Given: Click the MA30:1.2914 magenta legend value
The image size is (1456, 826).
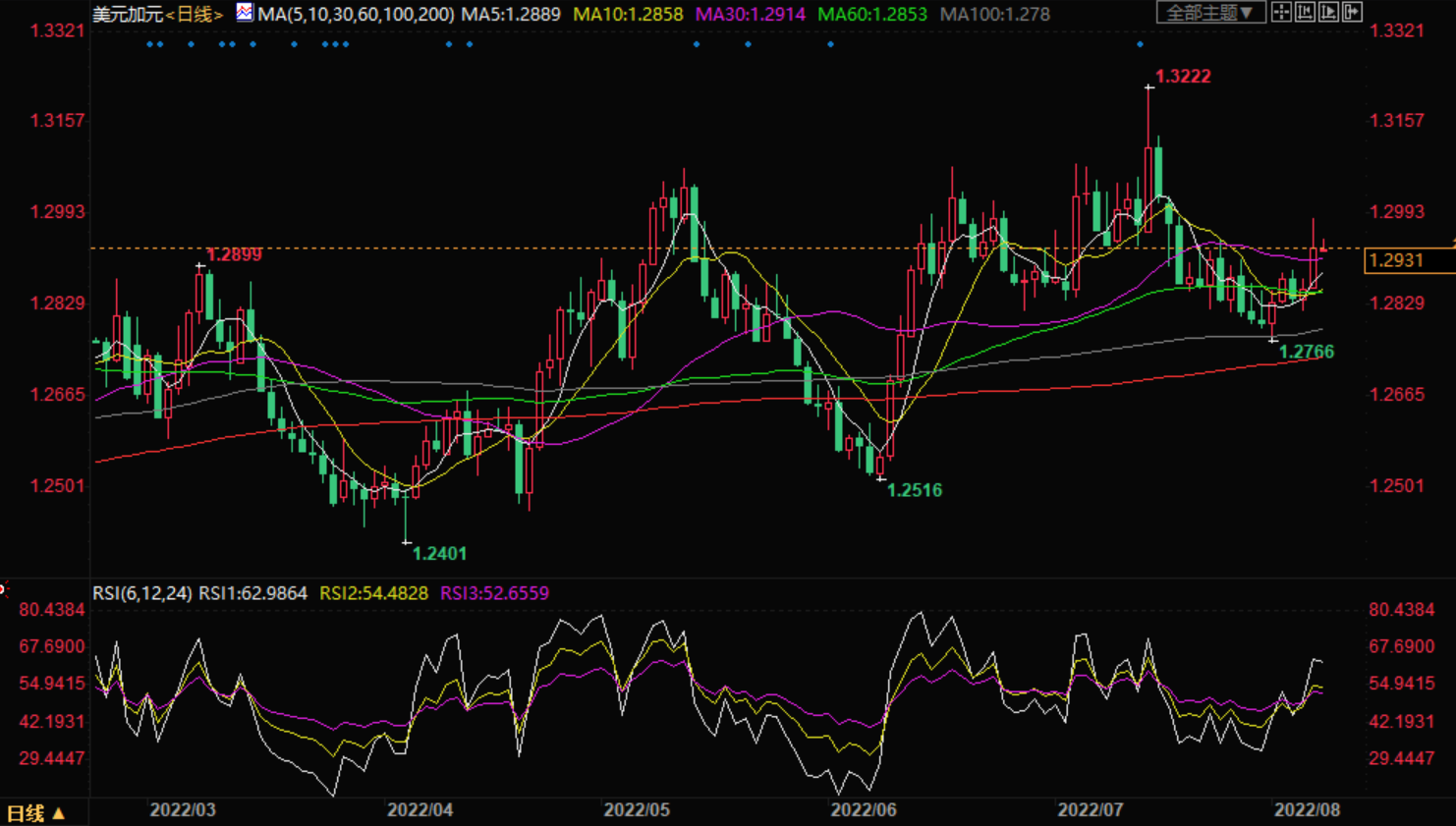Looking at the screenshot, I should click(750, 14).
